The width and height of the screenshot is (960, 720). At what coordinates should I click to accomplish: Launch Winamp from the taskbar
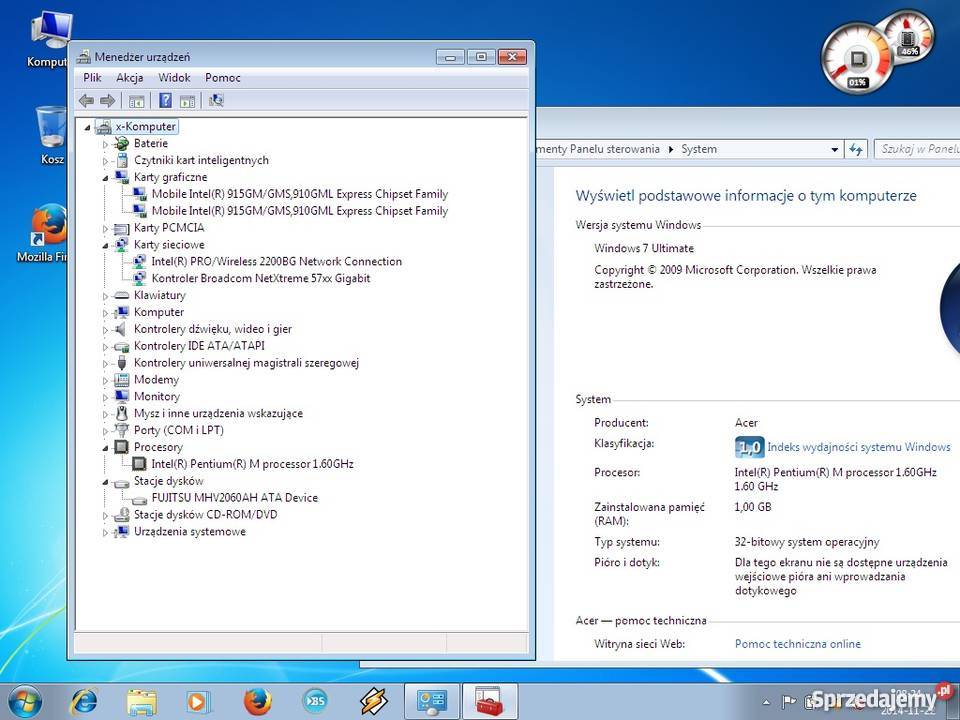373,699
